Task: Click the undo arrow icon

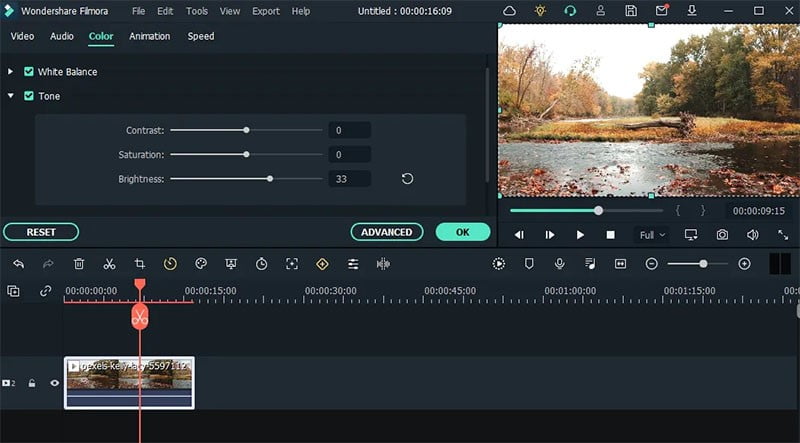Action: pos(19,264)
